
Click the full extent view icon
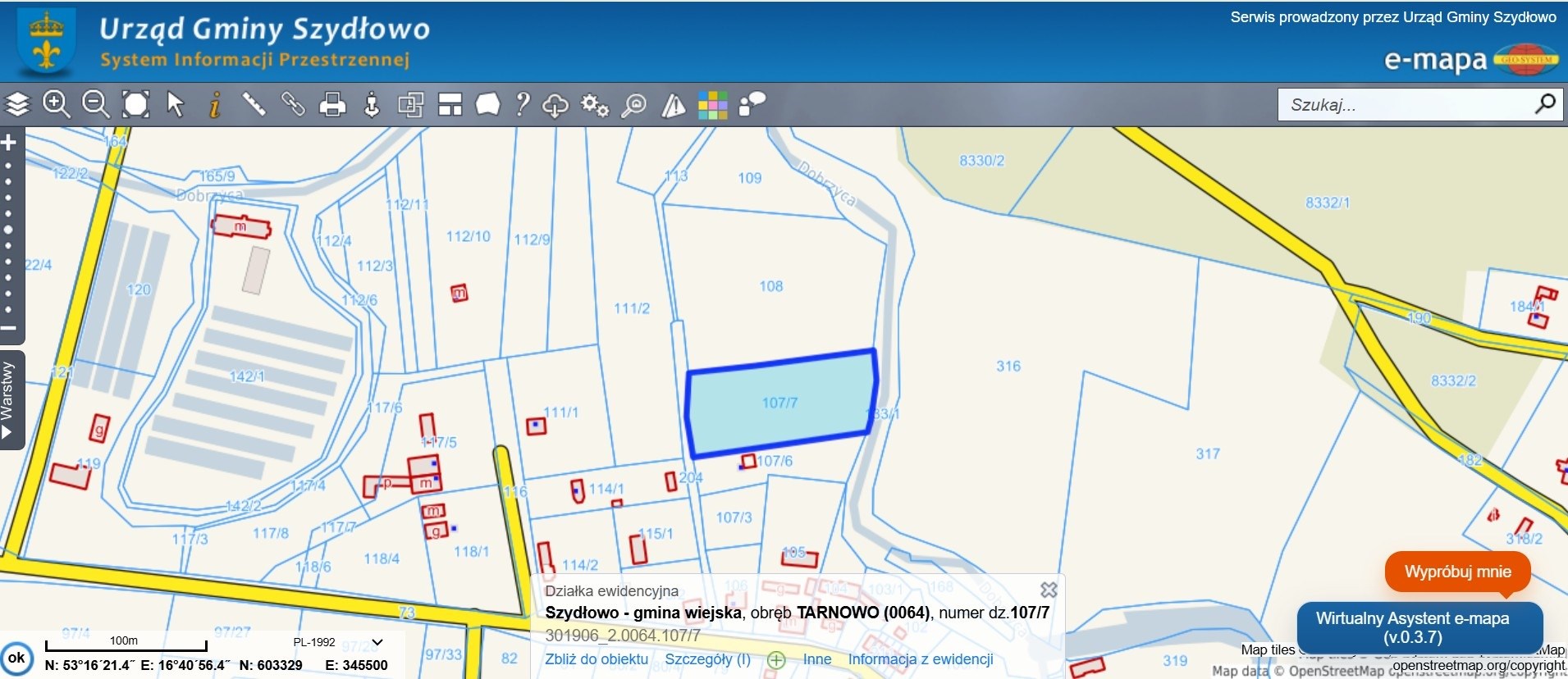tap(135, 105)
